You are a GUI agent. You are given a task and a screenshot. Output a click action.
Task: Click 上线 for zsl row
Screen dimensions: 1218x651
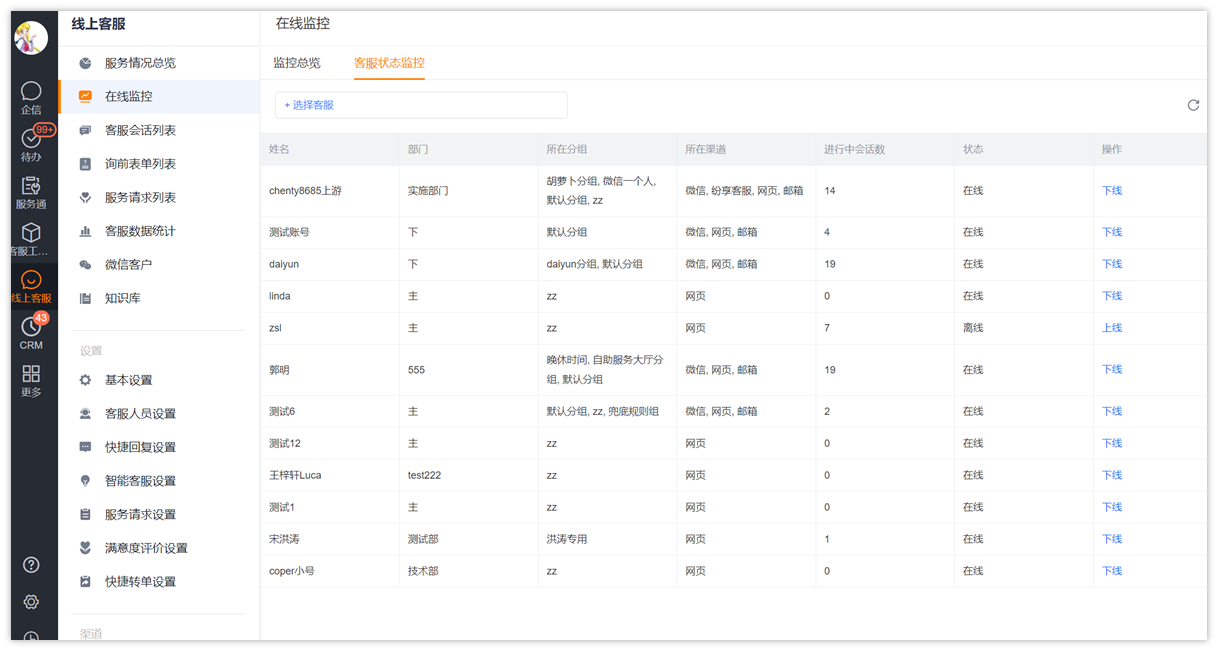(1112, 328)
